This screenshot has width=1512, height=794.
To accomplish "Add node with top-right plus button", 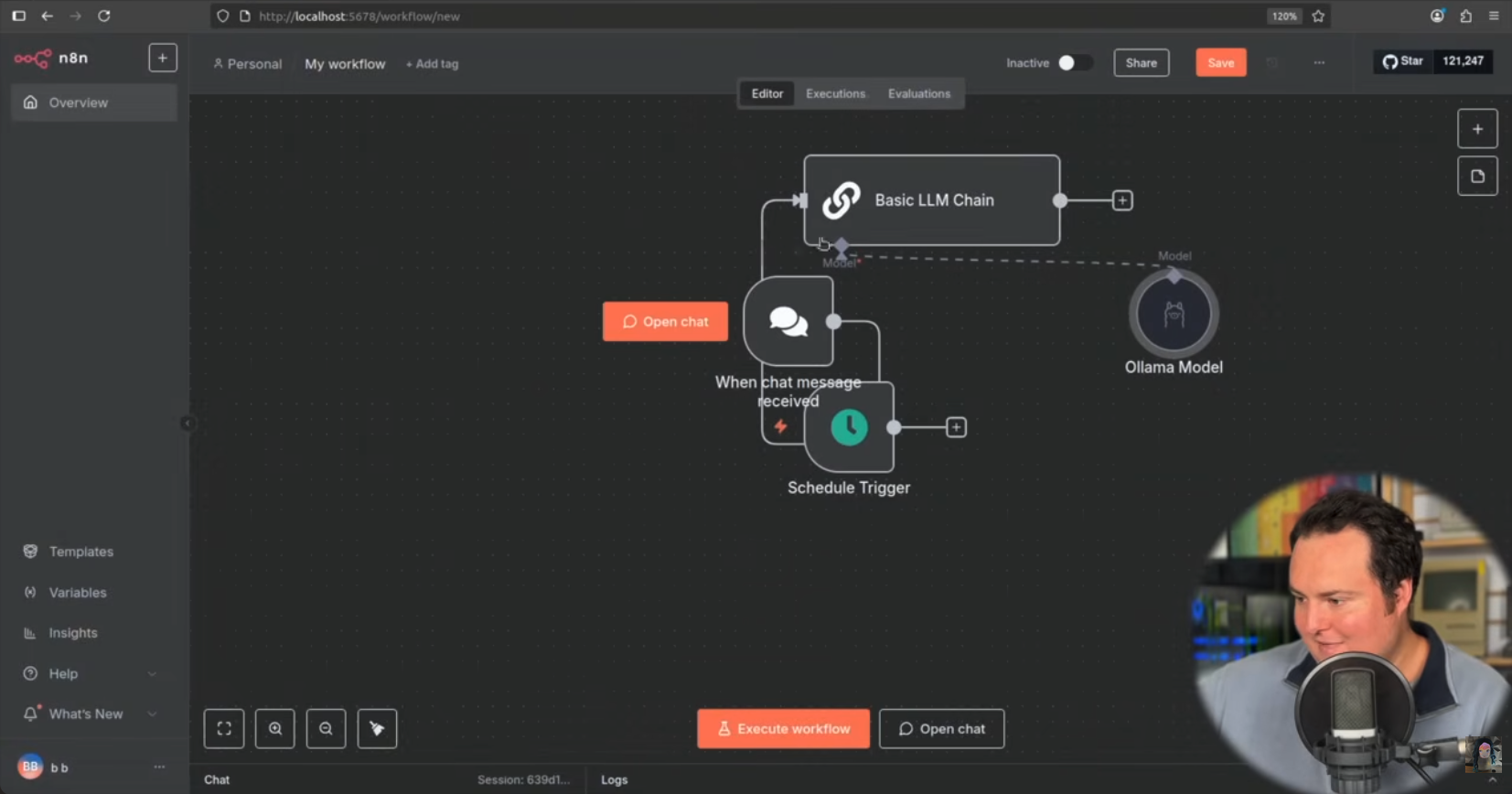I will (1477, 129).
